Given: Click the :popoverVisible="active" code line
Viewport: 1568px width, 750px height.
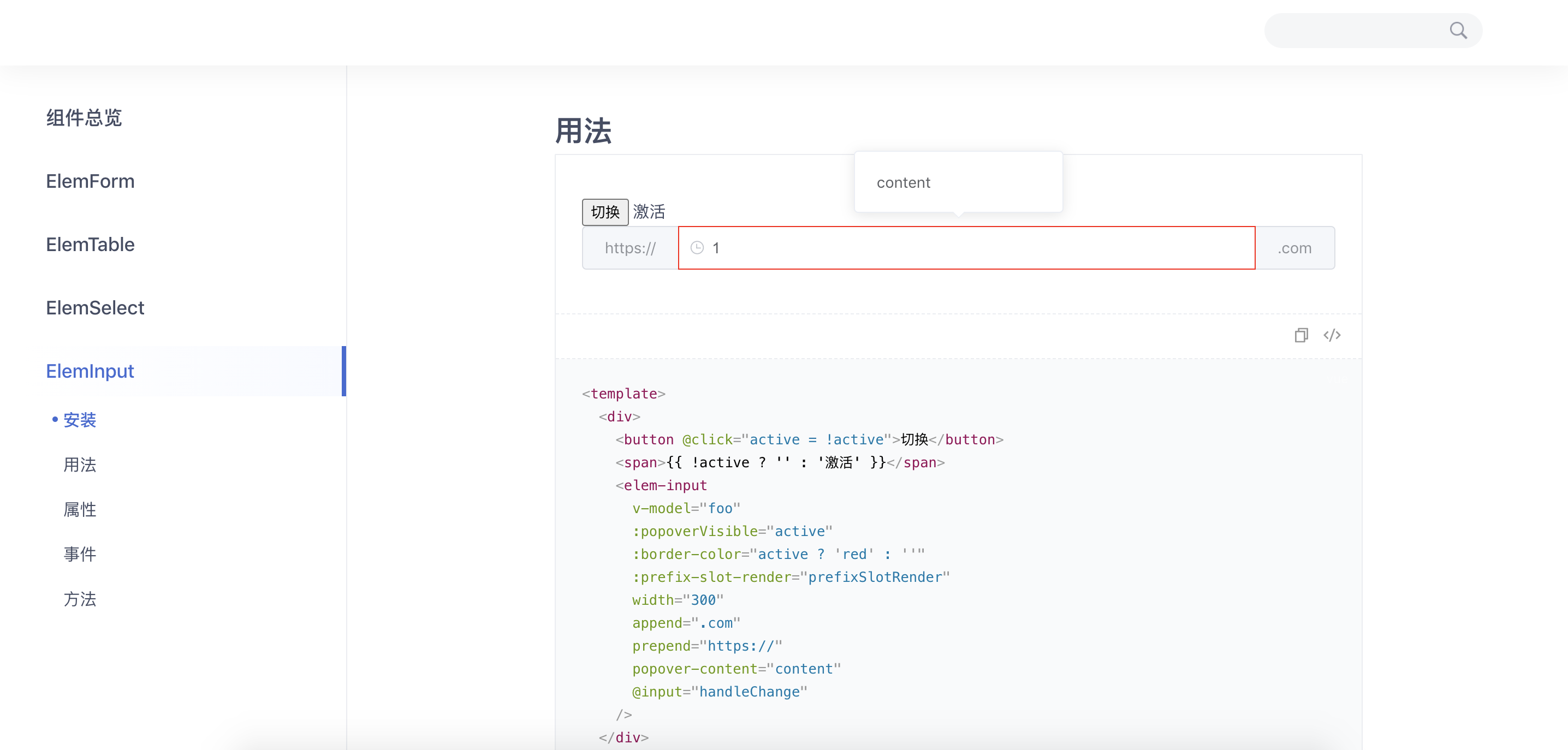Looking at the screenshot, I should click(x=732, y=532).
